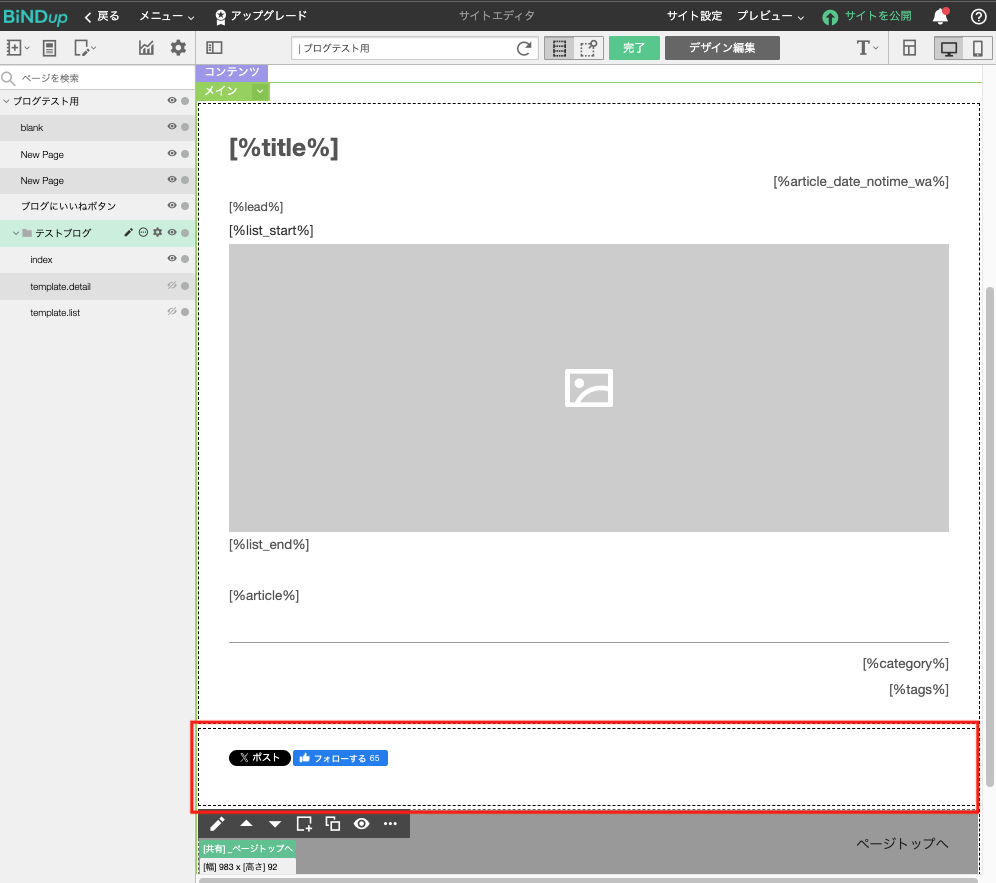Toggle the side panel layout icon
The image size is (996, 883).
[x=214, y=48]
